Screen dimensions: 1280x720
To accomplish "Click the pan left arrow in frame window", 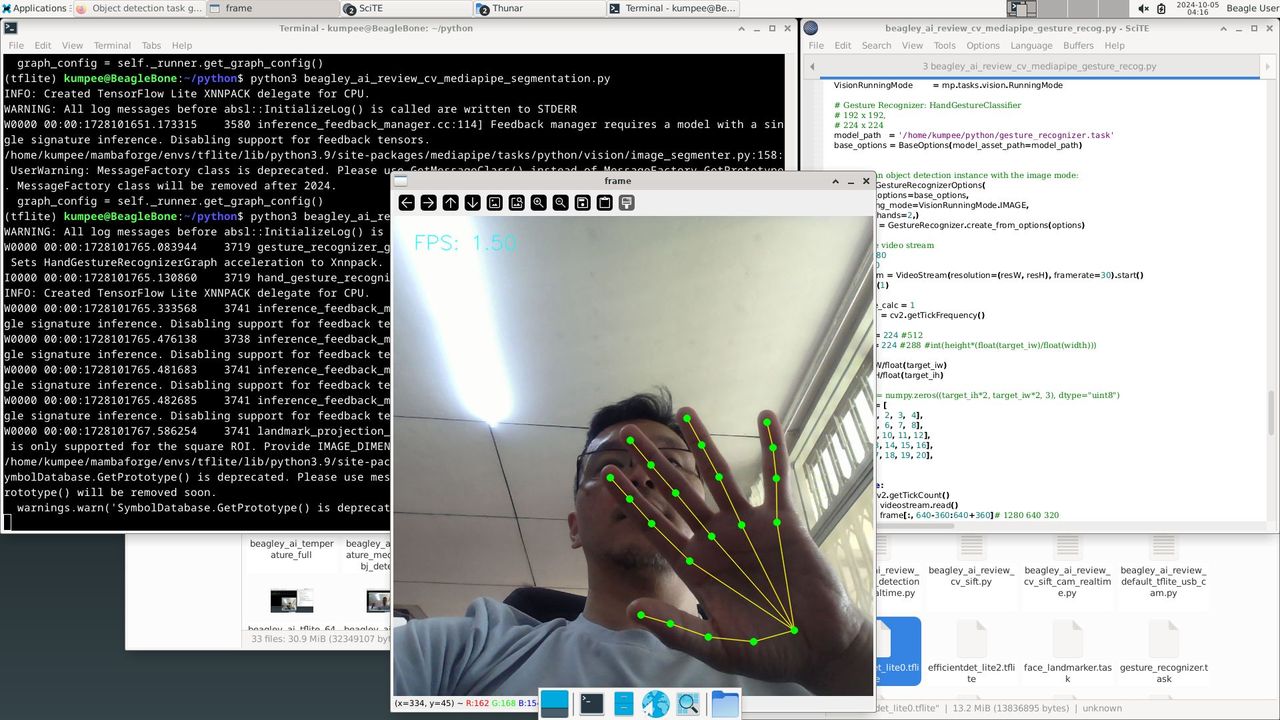I will pyautogui.click(x=406, y=203).
